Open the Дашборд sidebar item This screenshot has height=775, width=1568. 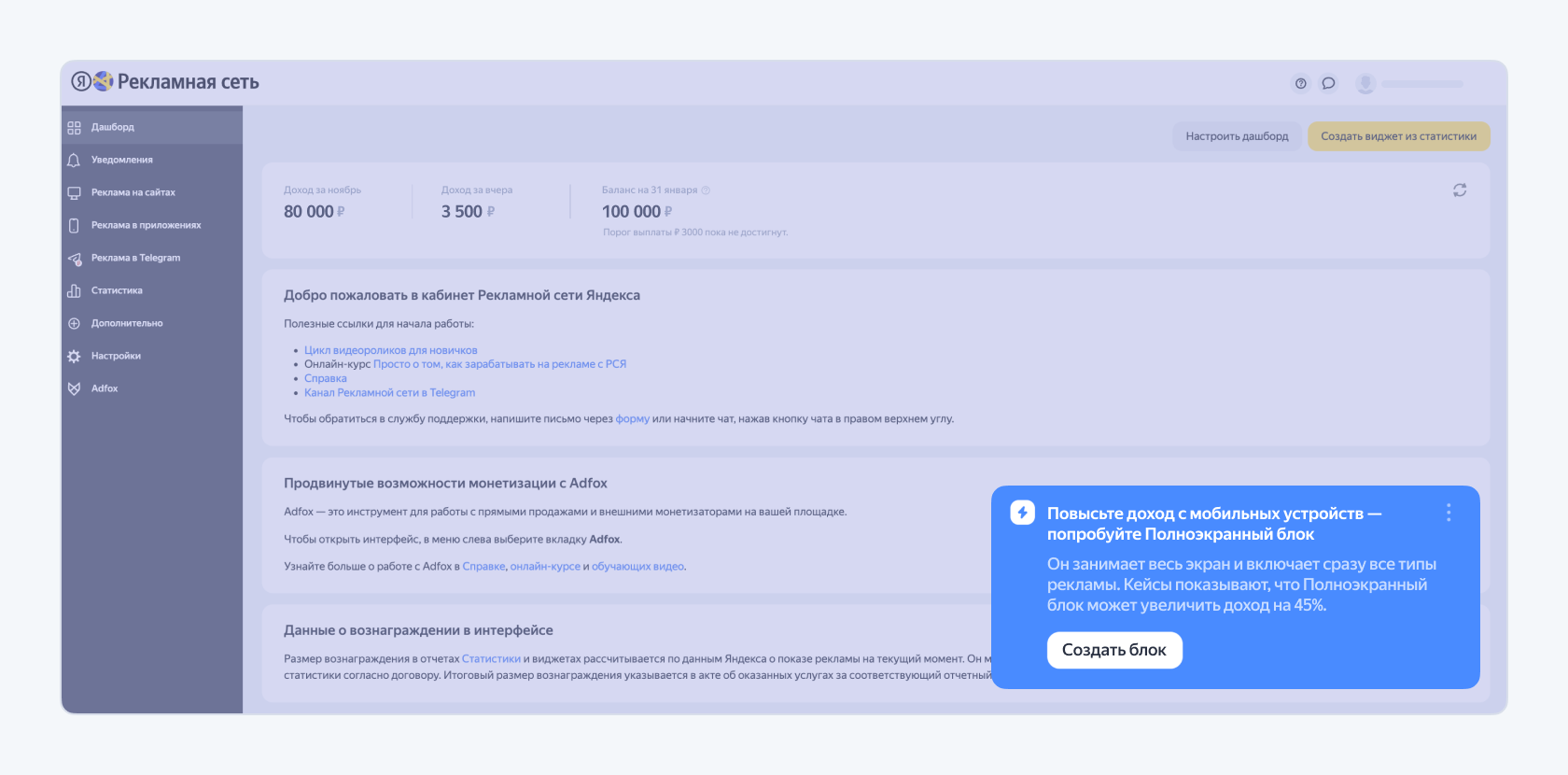152,127
